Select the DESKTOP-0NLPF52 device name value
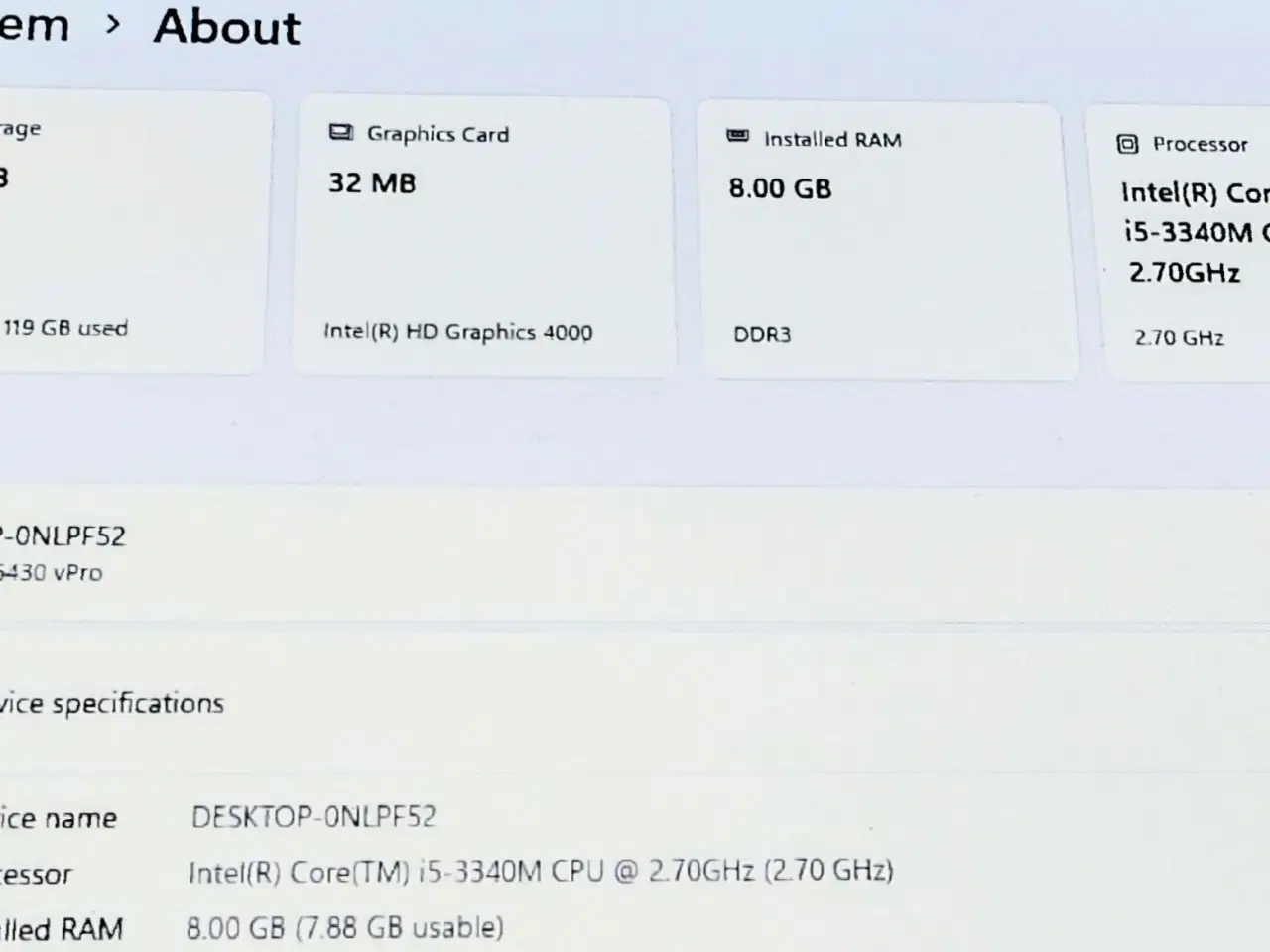The image size is (1270, 952). tap(314, 817)
